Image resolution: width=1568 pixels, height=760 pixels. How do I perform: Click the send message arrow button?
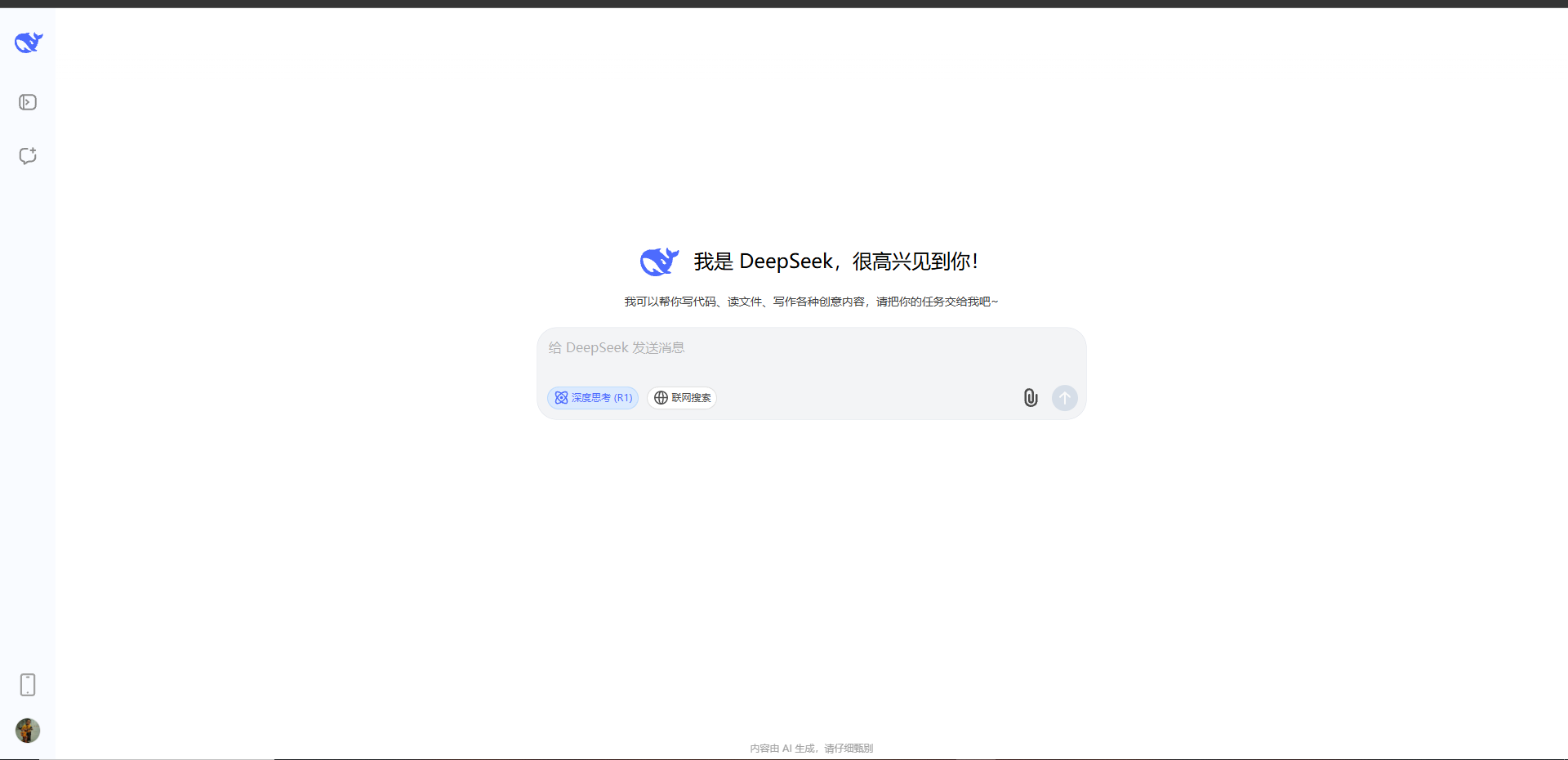click(x=1065, y=398)
